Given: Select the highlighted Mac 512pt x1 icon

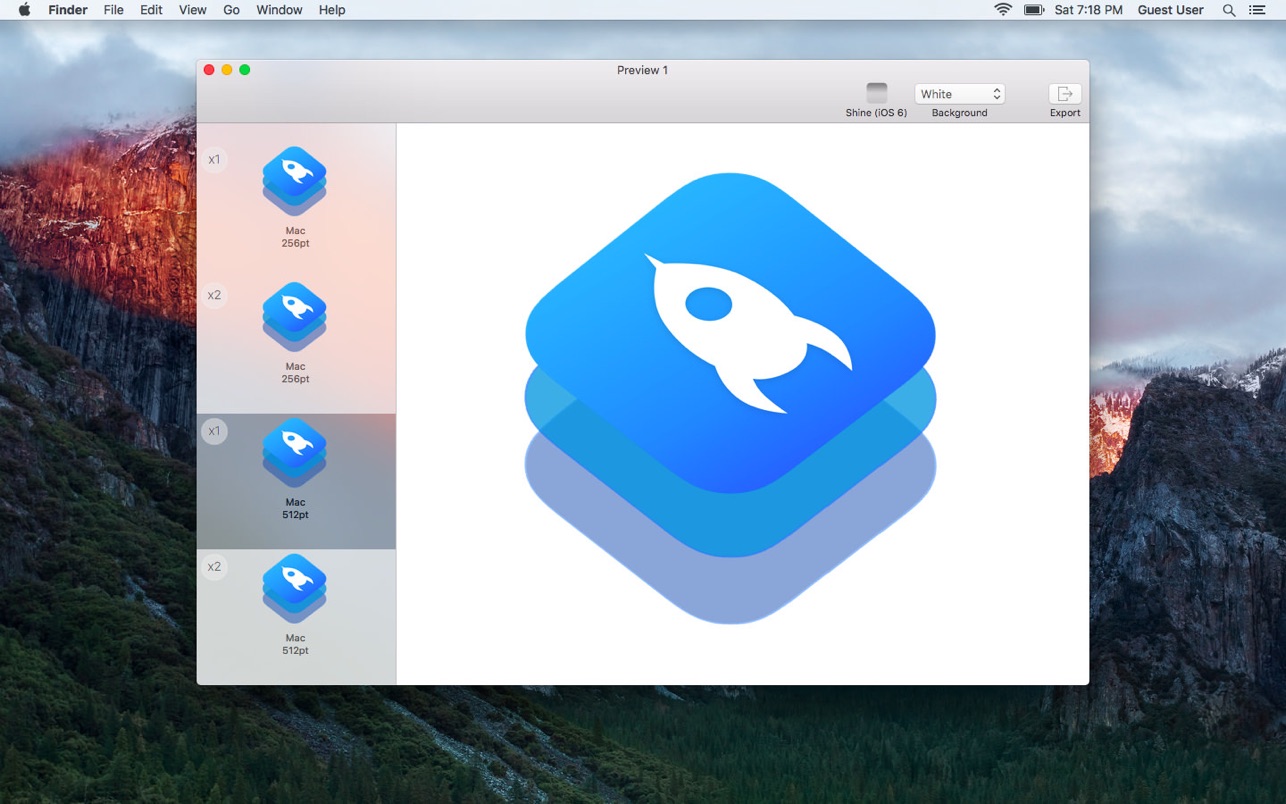Looking at the screenshot, I should pos(295,453).
